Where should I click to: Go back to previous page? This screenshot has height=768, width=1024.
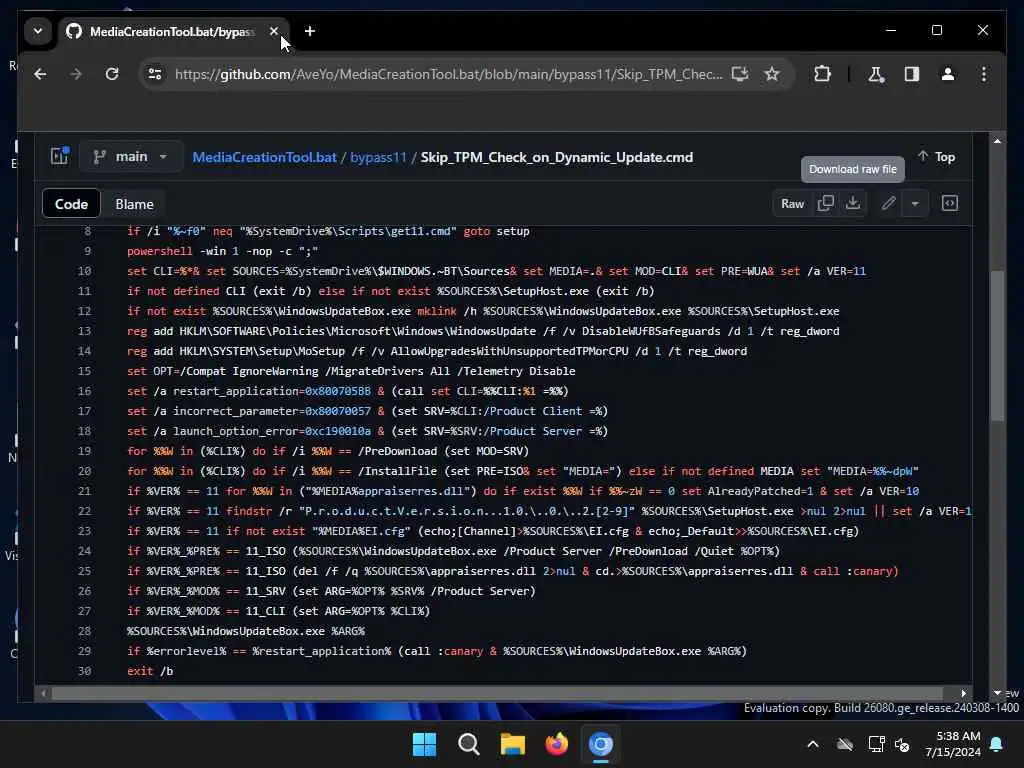pos(40,74)
